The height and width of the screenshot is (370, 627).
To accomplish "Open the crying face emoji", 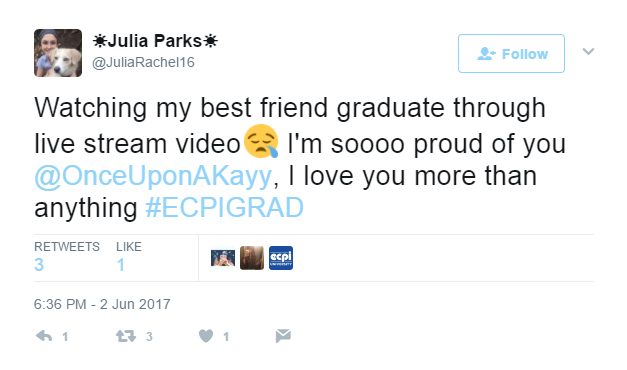I will click(x=261, y=141).
